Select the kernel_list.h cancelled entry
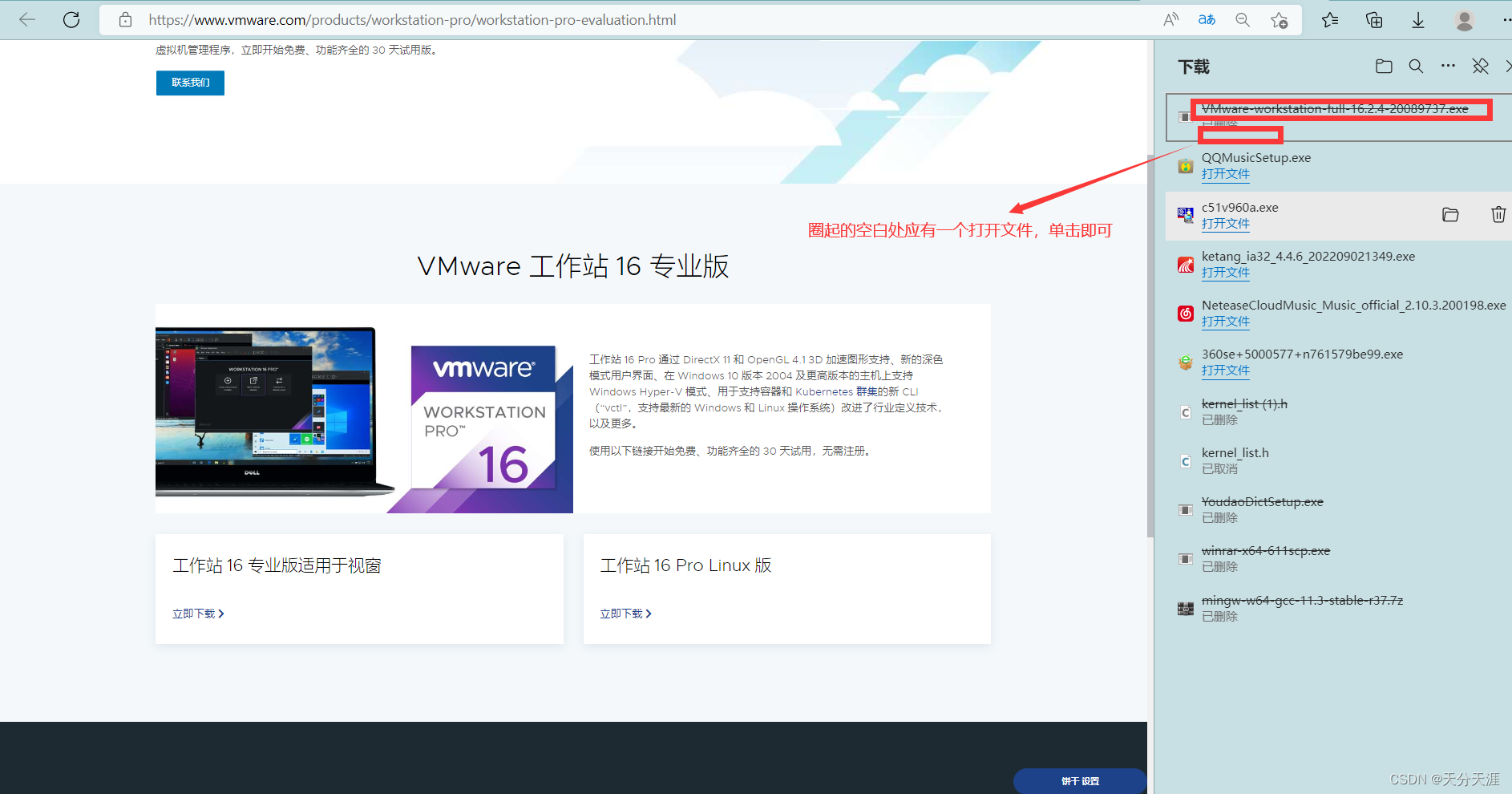 coord(1338,460)
